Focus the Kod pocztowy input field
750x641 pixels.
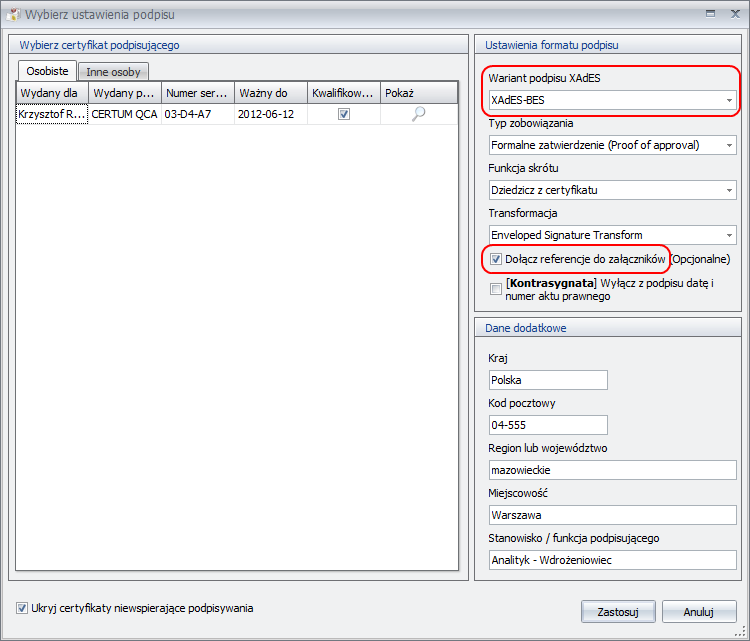click(x=548, y=425)
